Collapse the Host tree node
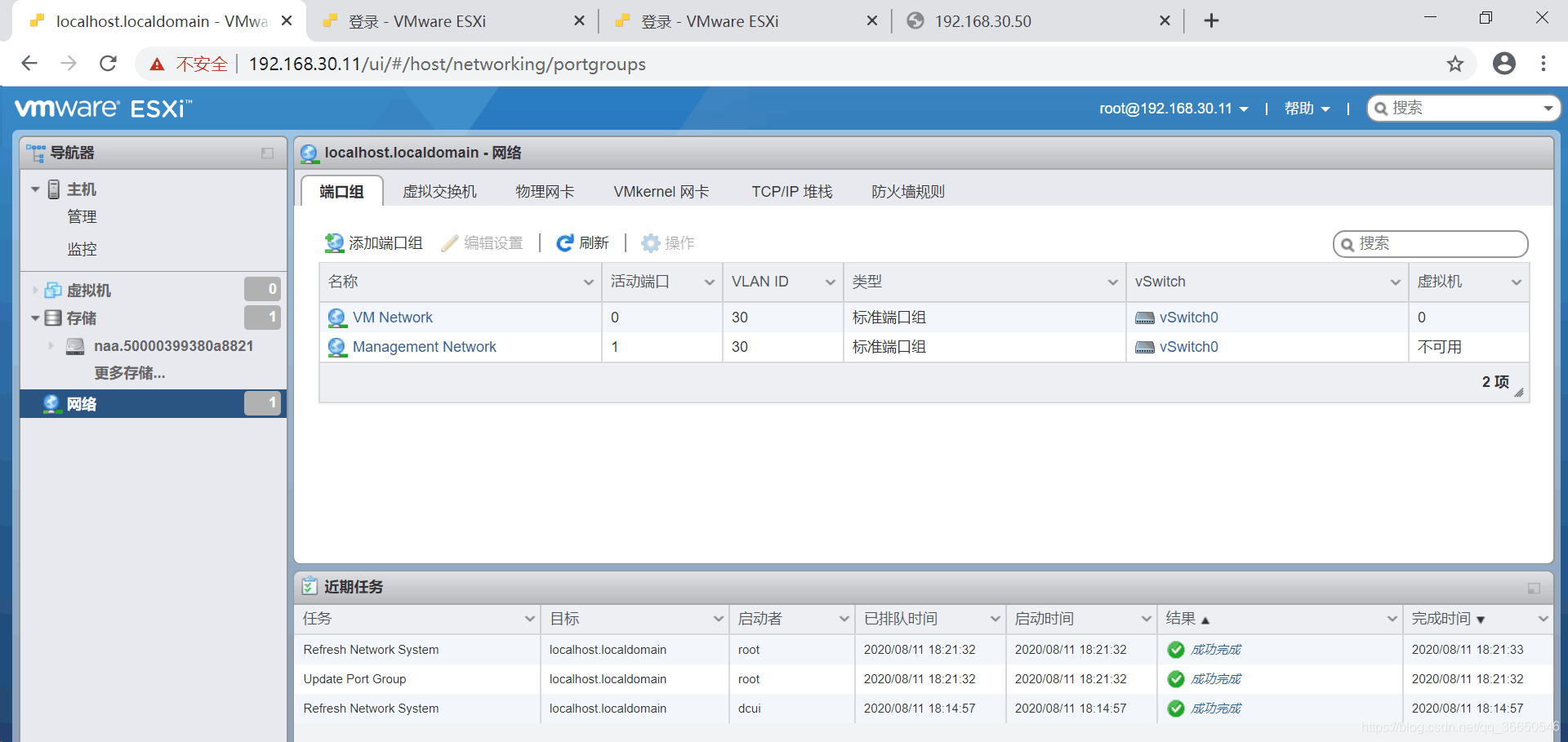This screenshot has height=742, width=1568. [35, 189]
